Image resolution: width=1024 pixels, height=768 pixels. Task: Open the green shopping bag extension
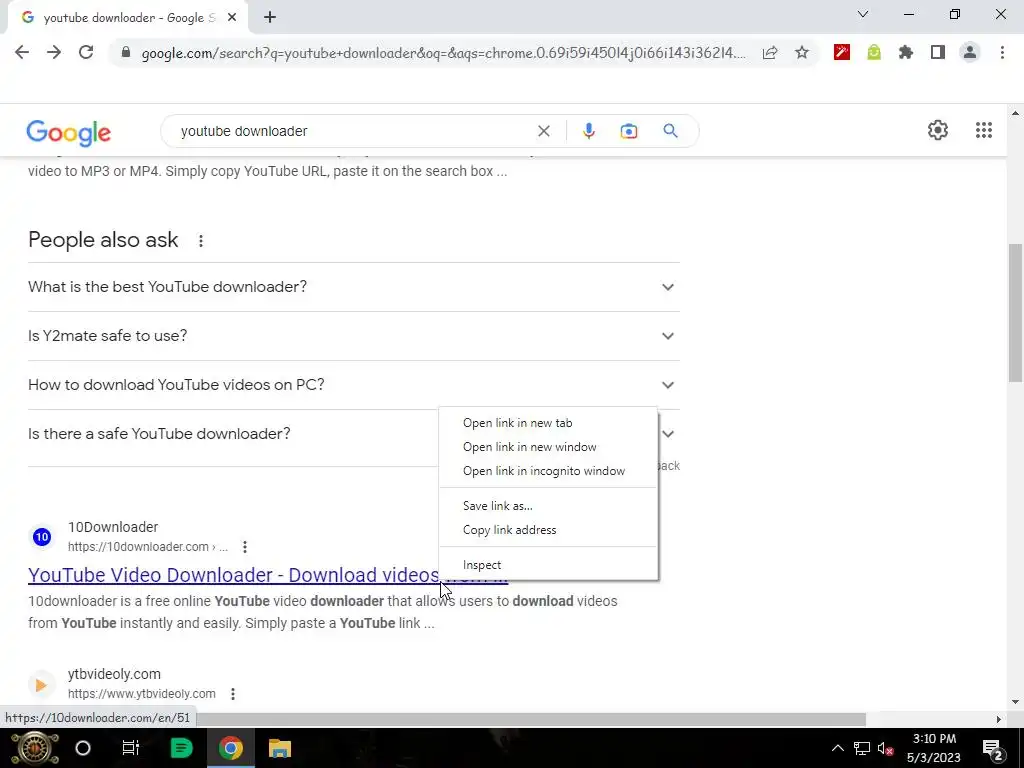pos(874,52)
